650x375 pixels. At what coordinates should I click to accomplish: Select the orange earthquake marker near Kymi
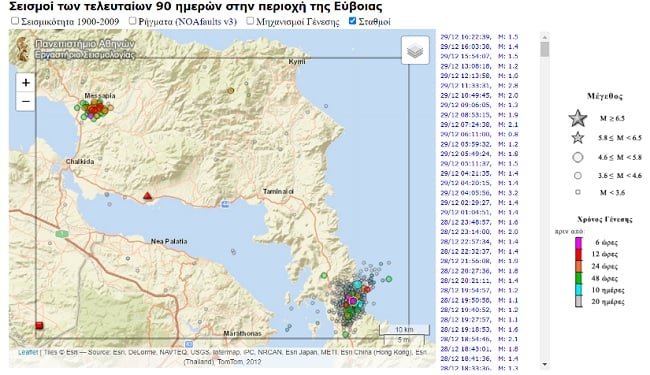pos(230,90)
